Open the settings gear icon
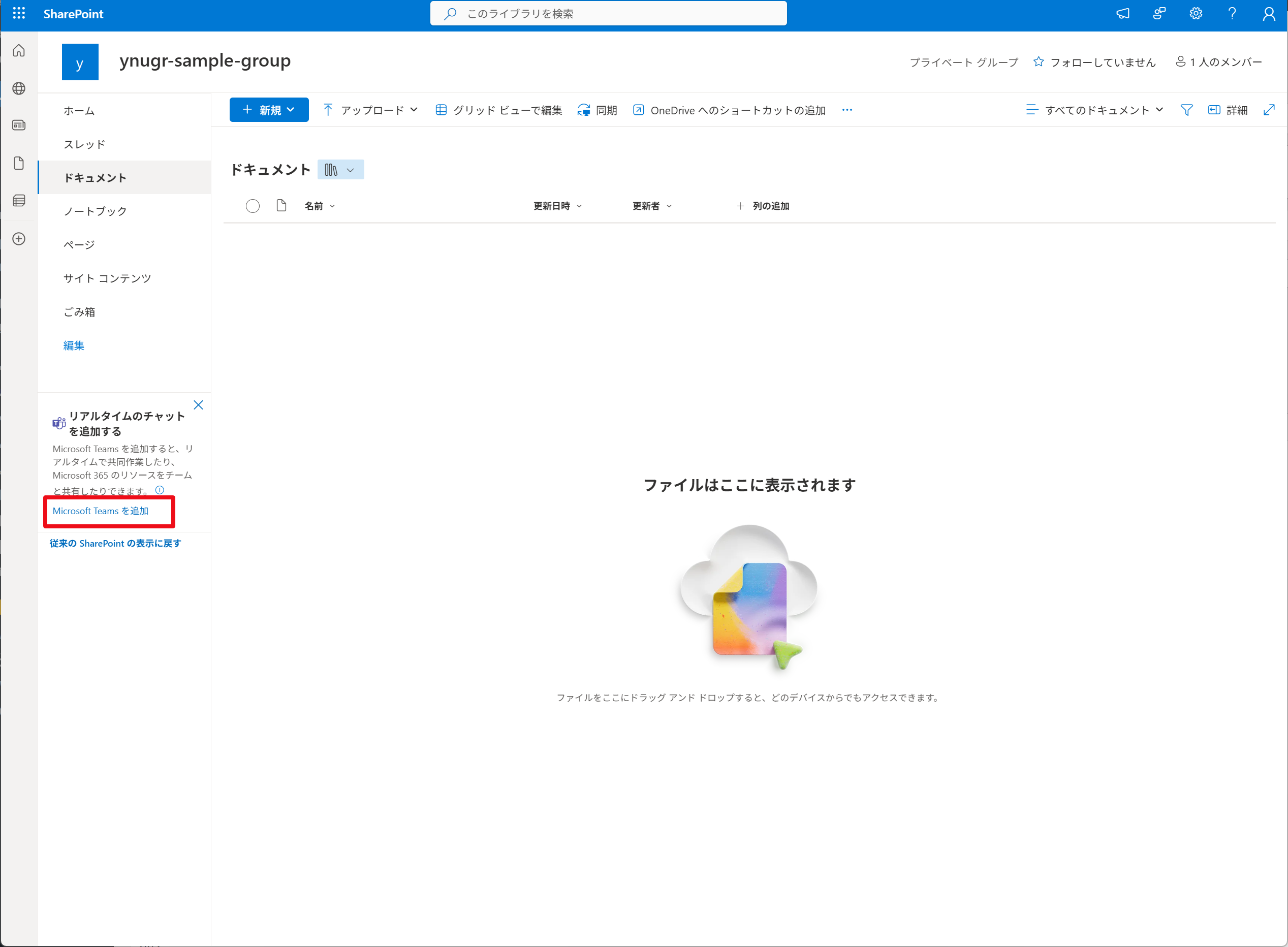 1196,14
